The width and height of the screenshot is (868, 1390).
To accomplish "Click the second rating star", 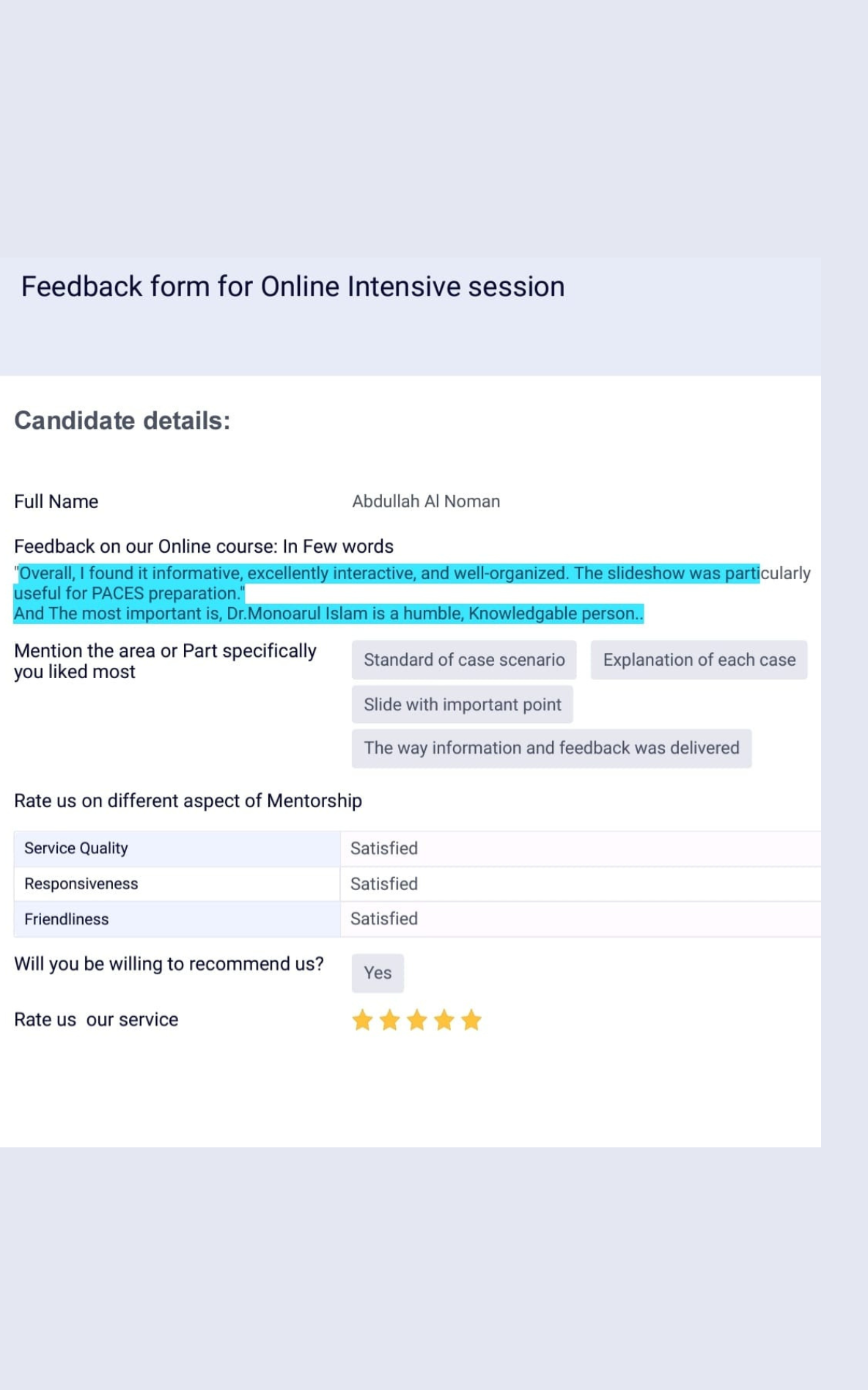I will click(390, 1020).
